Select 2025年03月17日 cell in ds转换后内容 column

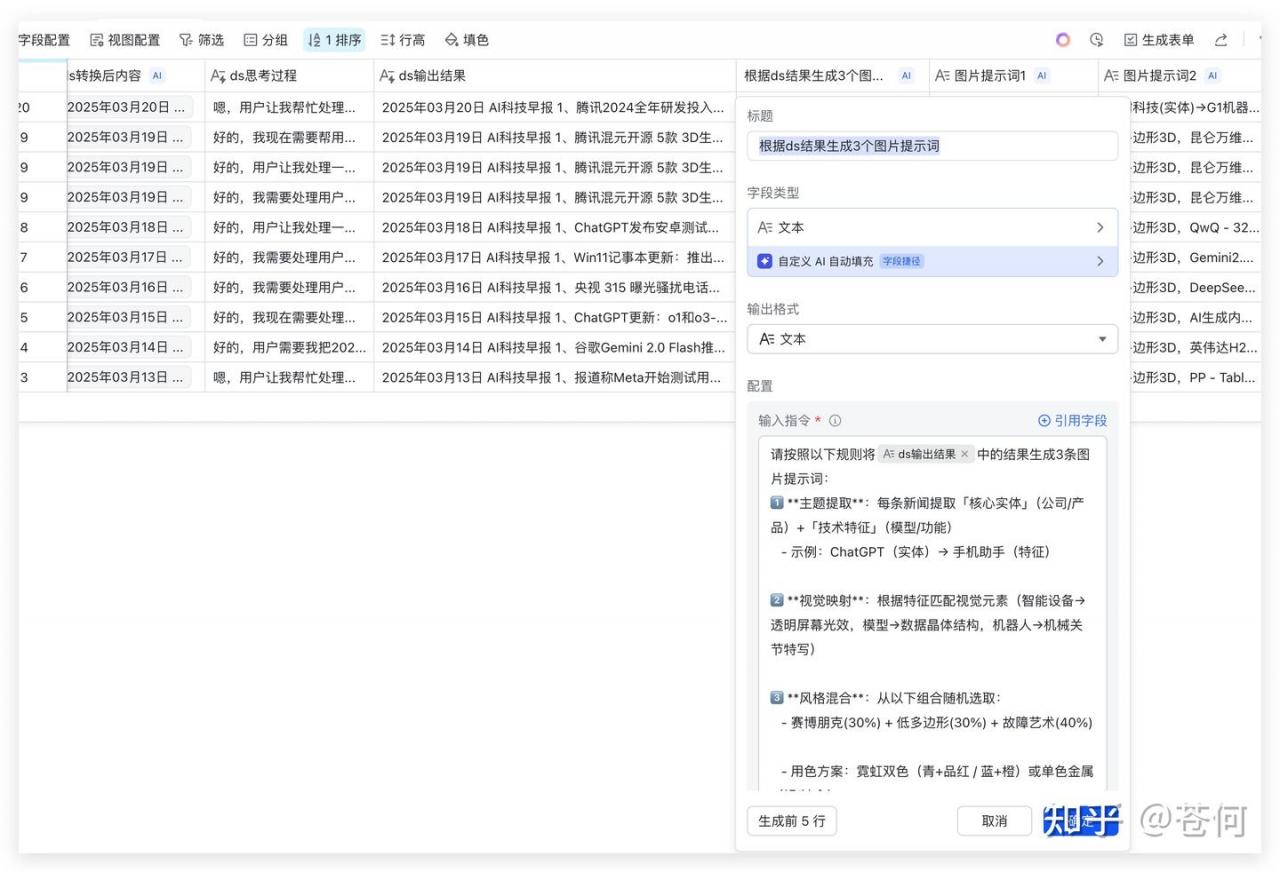point(136,257)
